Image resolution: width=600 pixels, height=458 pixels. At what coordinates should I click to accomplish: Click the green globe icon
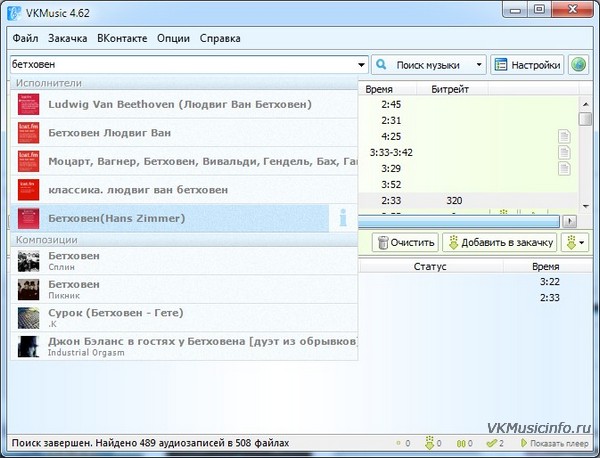coord(578,65)
